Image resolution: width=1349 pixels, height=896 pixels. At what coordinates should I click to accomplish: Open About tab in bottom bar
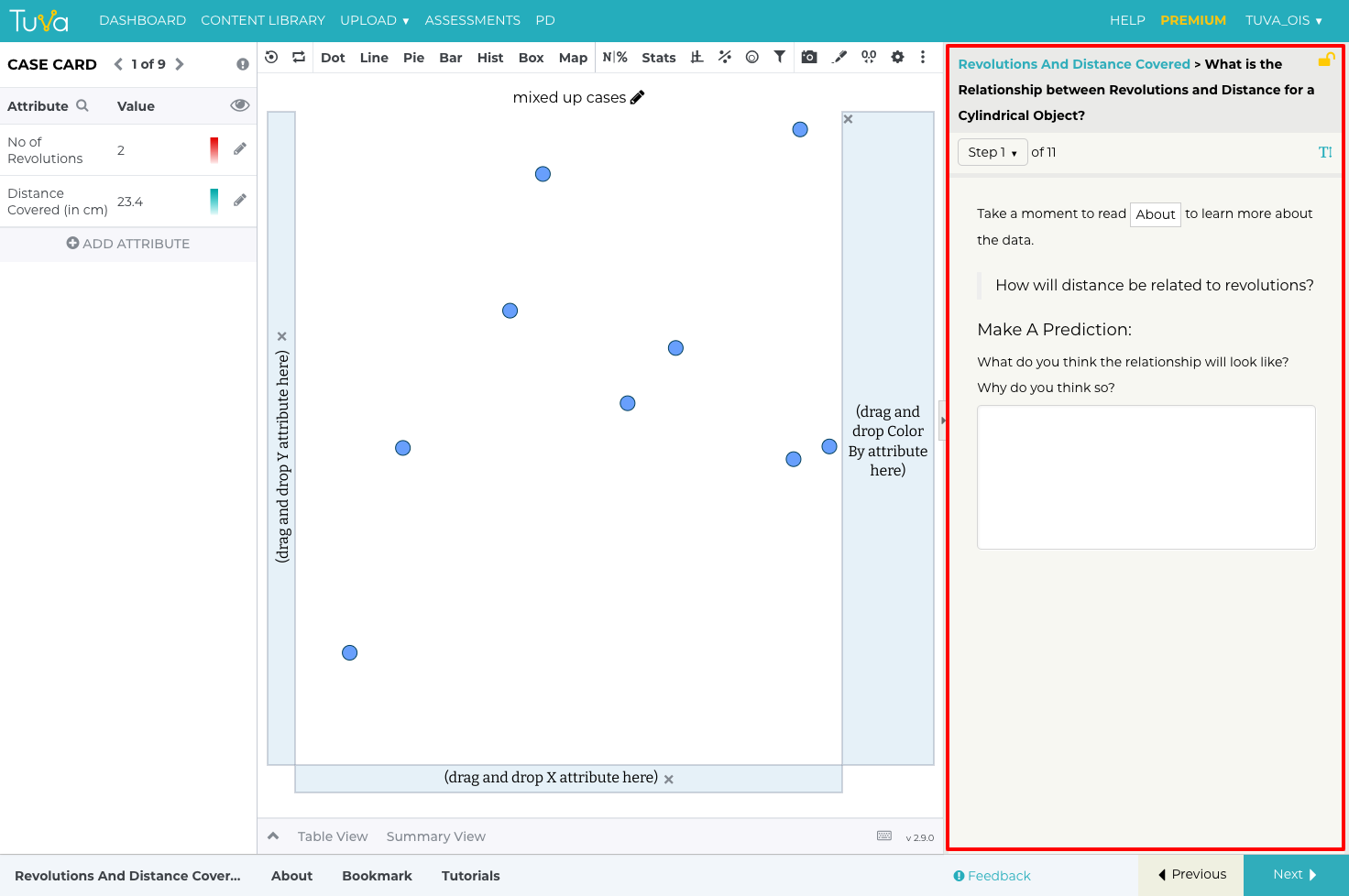point(291,876)
